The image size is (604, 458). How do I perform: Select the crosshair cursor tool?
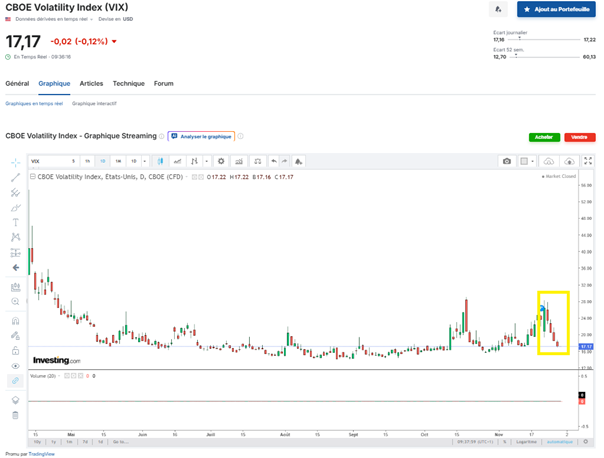[15, 161]
